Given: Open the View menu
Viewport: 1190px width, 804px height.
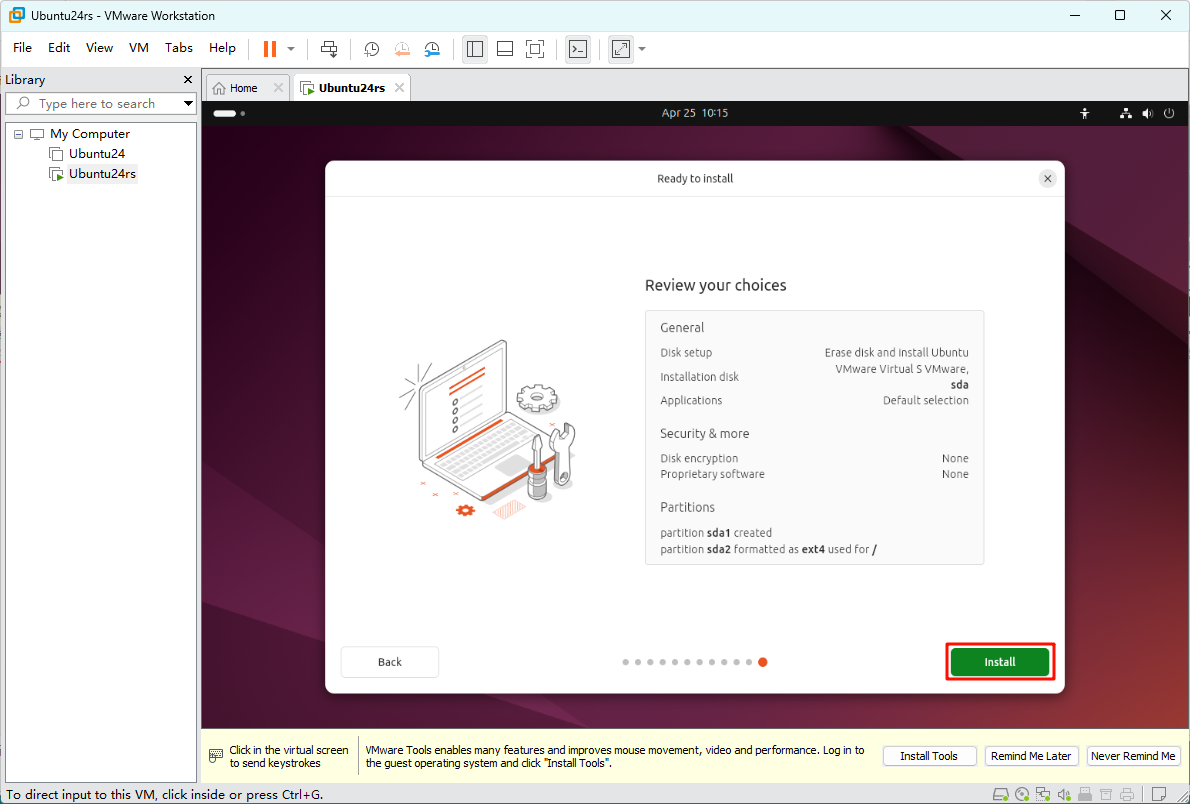Looking at the screenshot, I should (99, 48).
